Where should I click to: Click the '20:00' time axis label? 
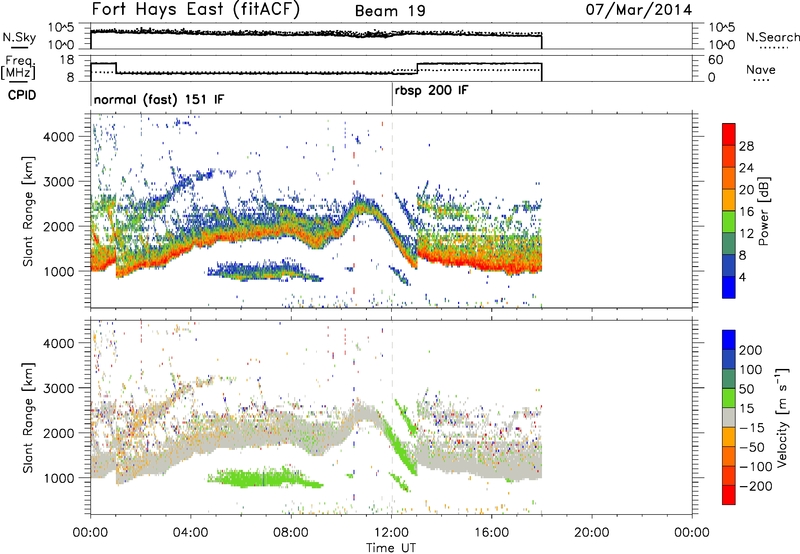[592, 533]
